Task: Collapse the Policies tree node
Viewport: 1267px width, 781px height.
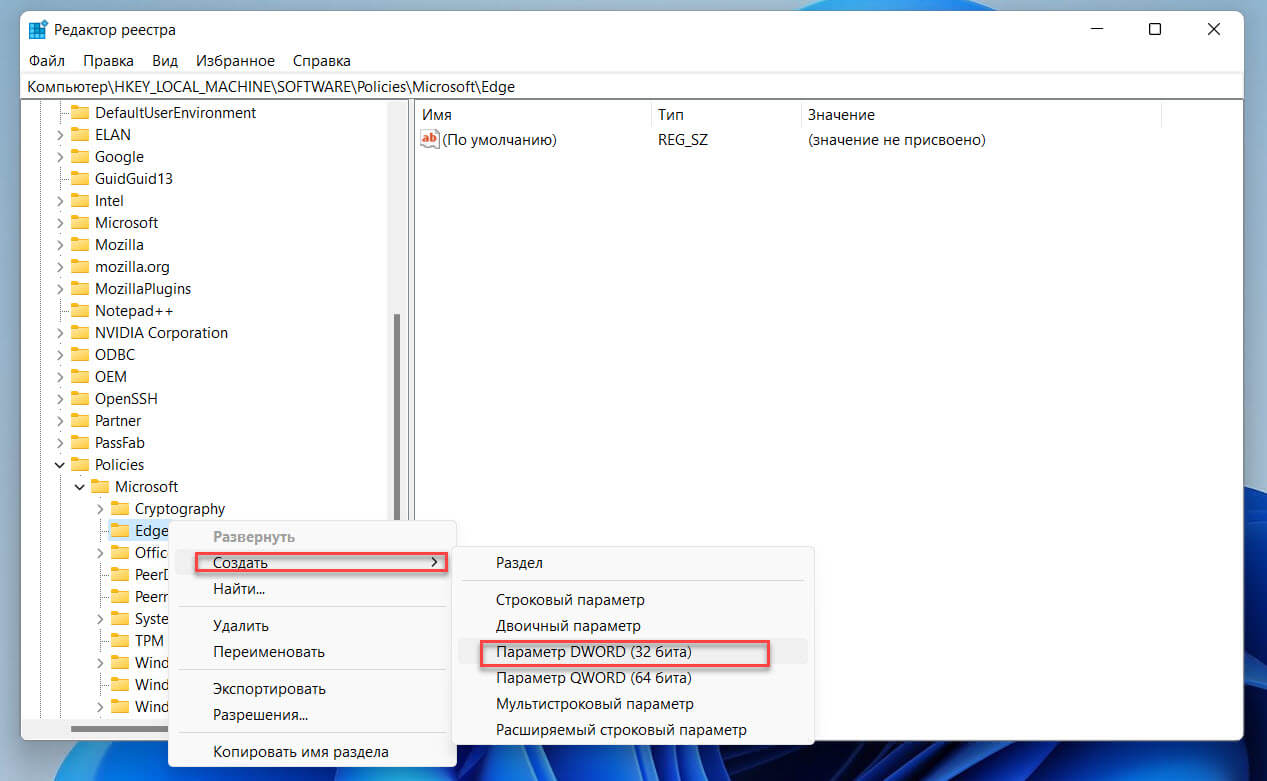Action: [x=60, y=465]
